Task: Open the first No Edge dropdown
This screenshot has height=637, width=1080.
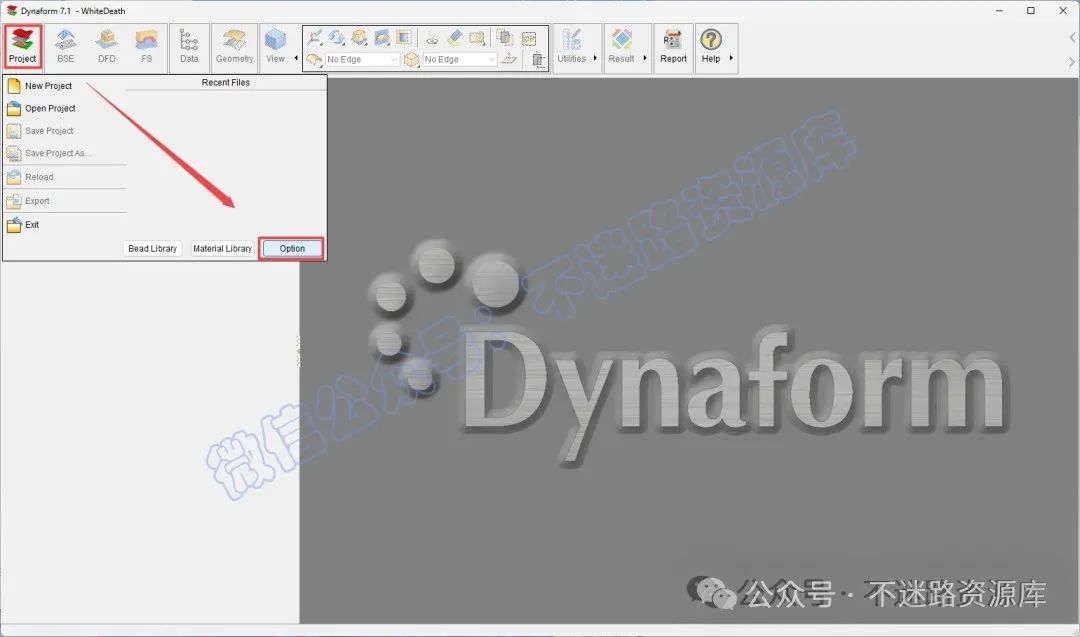Action: coord(362,60)
